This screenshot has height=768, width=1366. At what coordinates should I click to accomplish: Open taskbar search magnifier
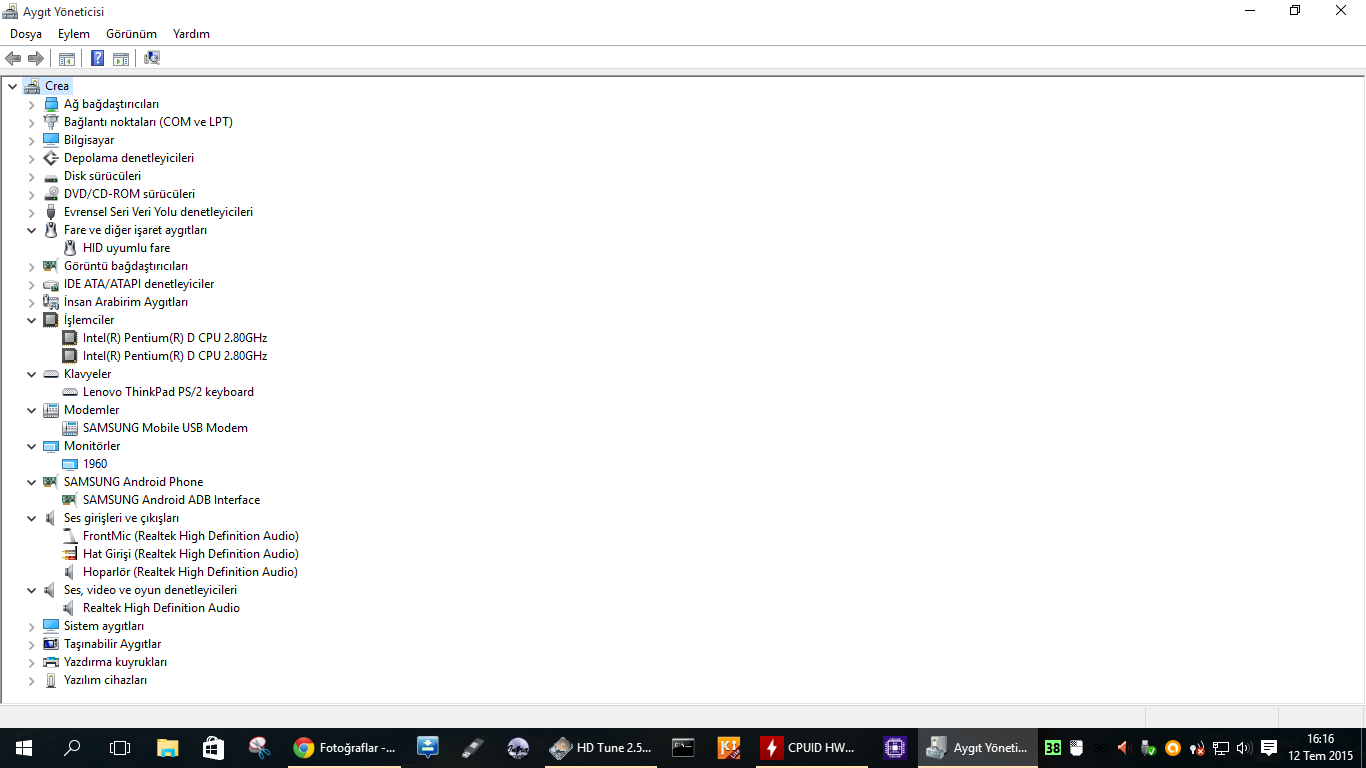tap(72, 747)
